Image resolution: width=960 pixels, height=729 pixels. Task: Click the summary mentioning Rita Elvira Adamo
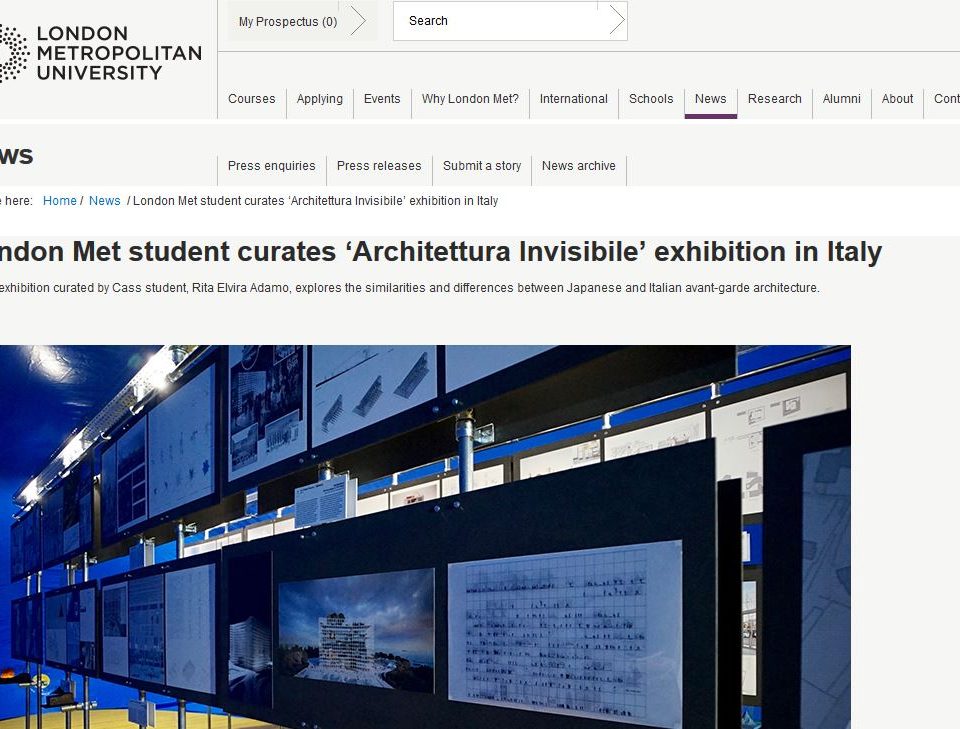(410, 288)
